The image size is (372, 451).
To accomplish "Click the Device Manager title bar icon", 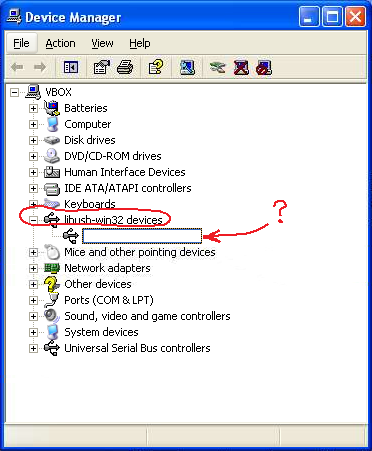I will point(14,17).
